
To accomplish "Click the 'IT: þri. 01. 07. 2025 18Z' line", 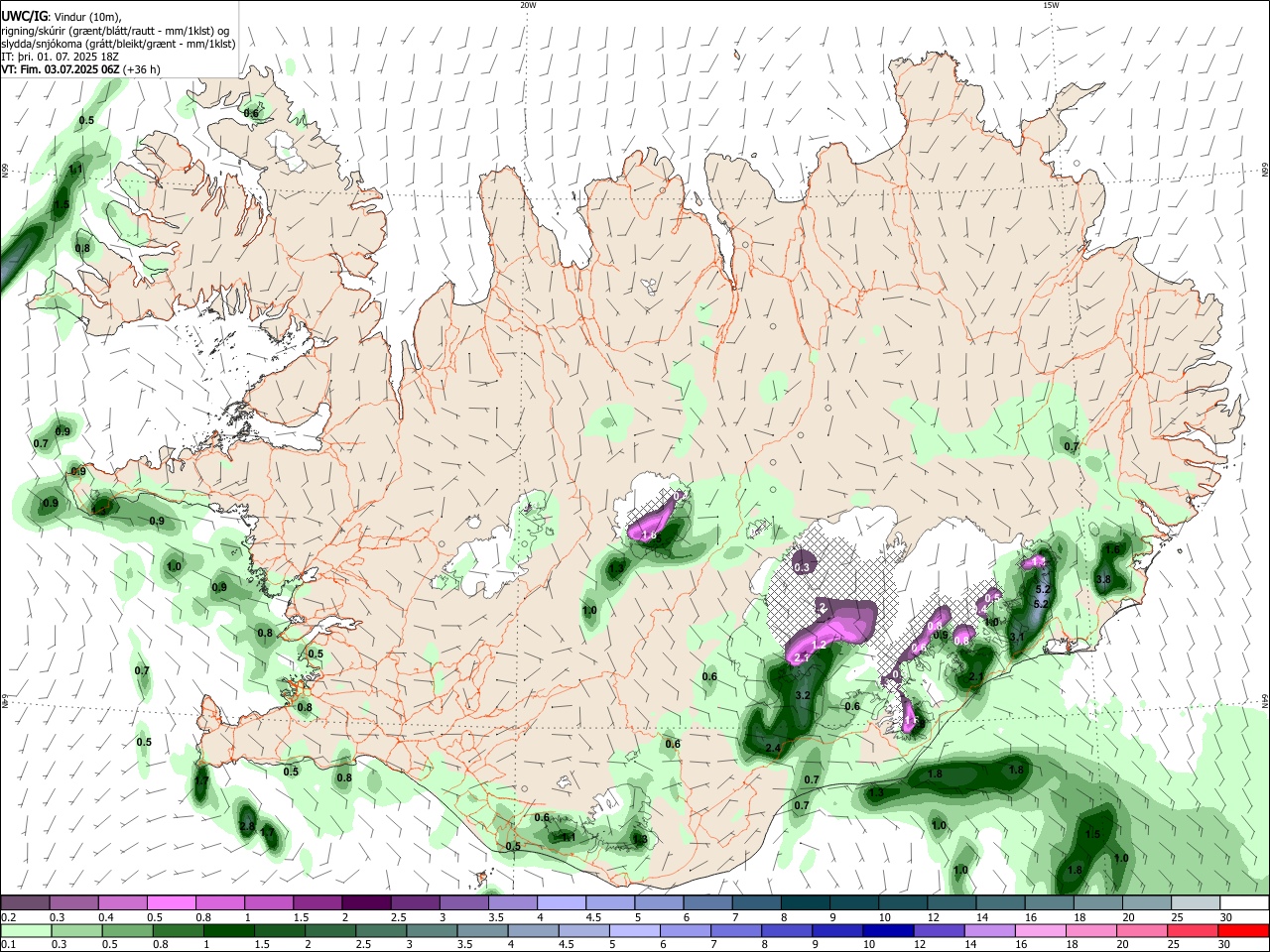I will (x=61, y=57).
